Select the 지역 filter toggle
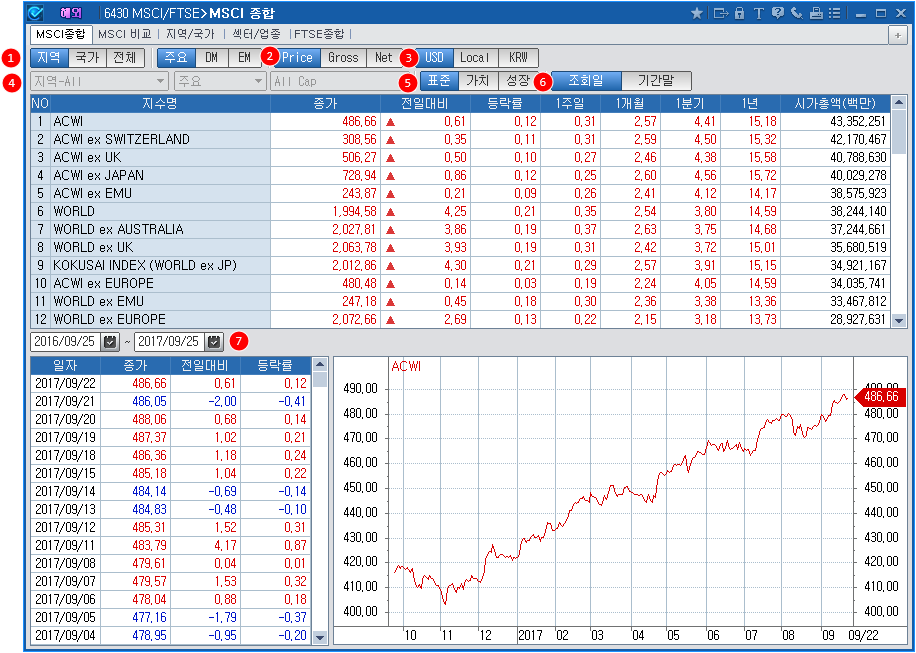Image resolution: width=916 pixels, height=653 pixels. click(x=49, y=58)
